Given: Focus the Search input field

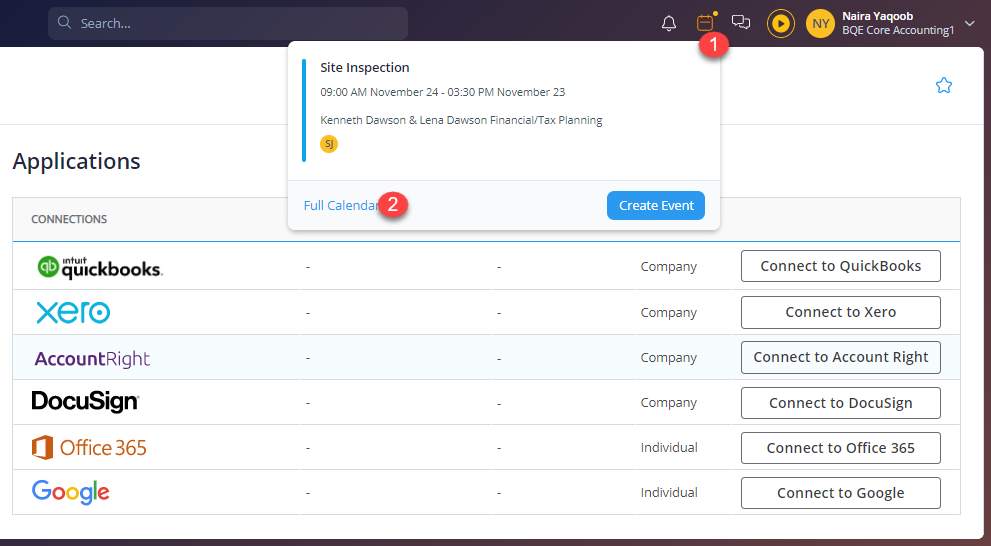Looking at the screenshot, I should tap(228, 23).
